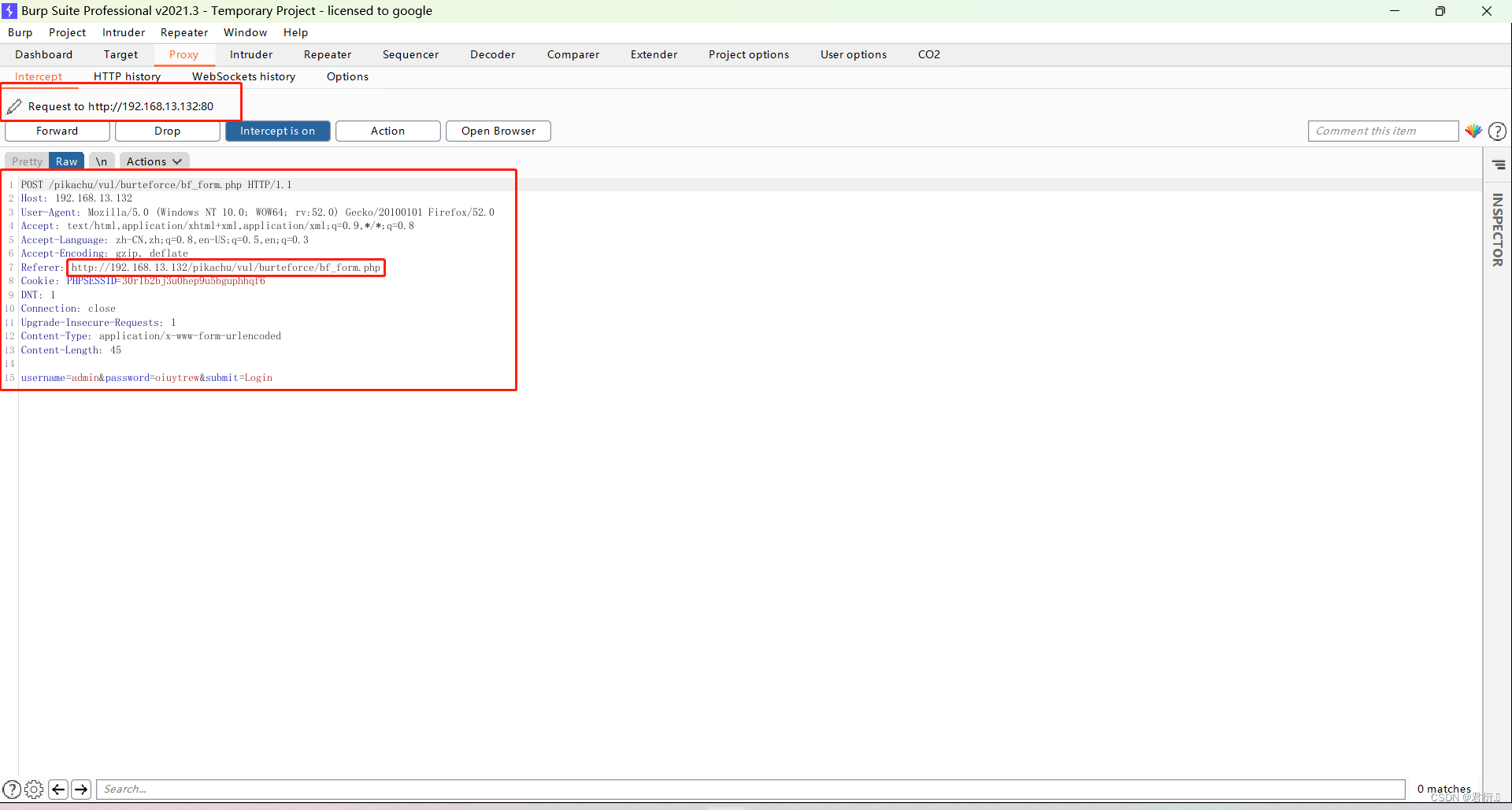Click the Accept-Language header line
Image resolution: width=1512 pixels, height=810 pixels.
tap(165, 240)
